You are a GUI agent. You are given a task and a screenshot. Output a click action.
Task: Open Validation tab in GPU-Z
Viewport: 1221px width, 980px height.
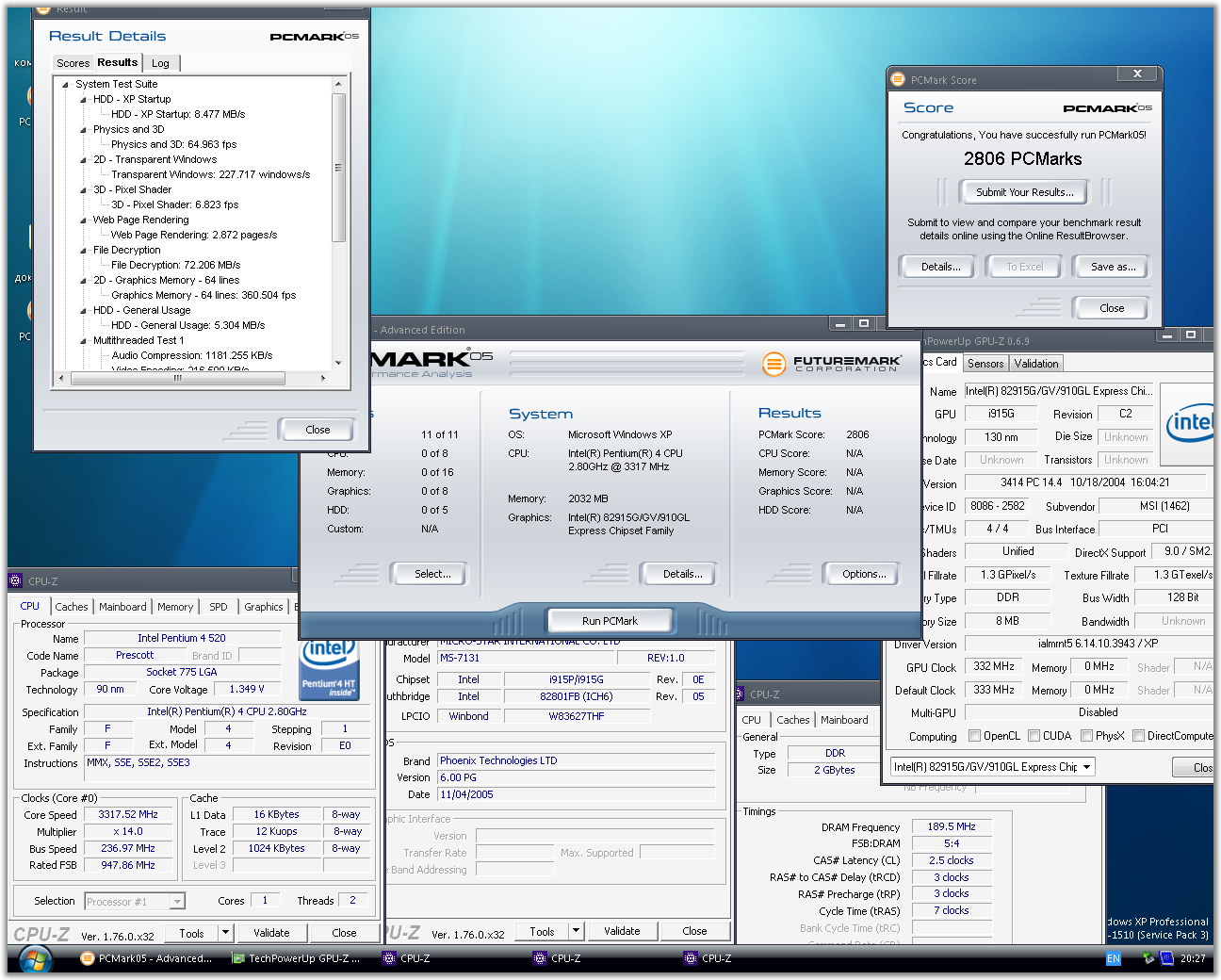point(1036,364)
